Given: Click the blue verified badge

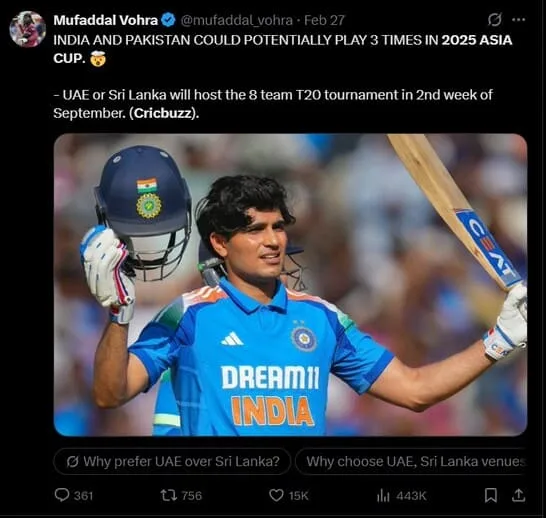Looking at the screenshot, I should [x=169, y=20].
